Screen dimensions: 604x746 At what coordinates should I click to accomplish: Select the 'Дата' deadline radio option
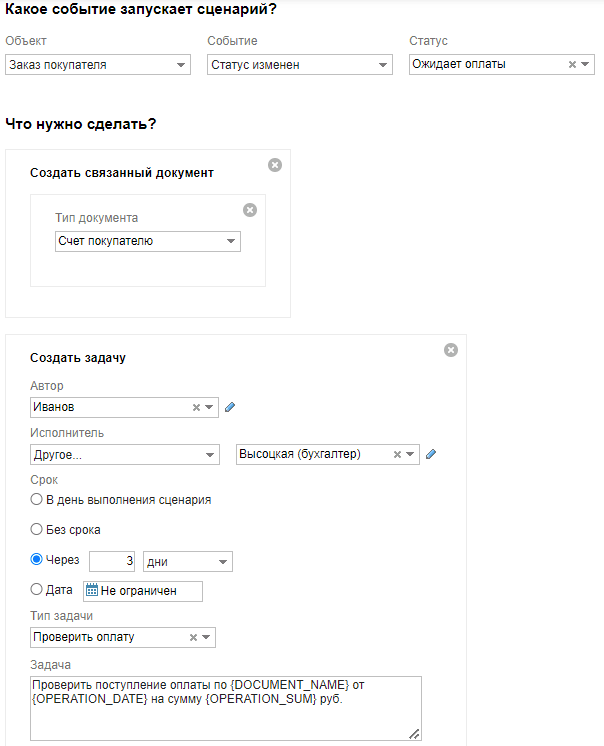pyautogui.click(x=37, y=590)
